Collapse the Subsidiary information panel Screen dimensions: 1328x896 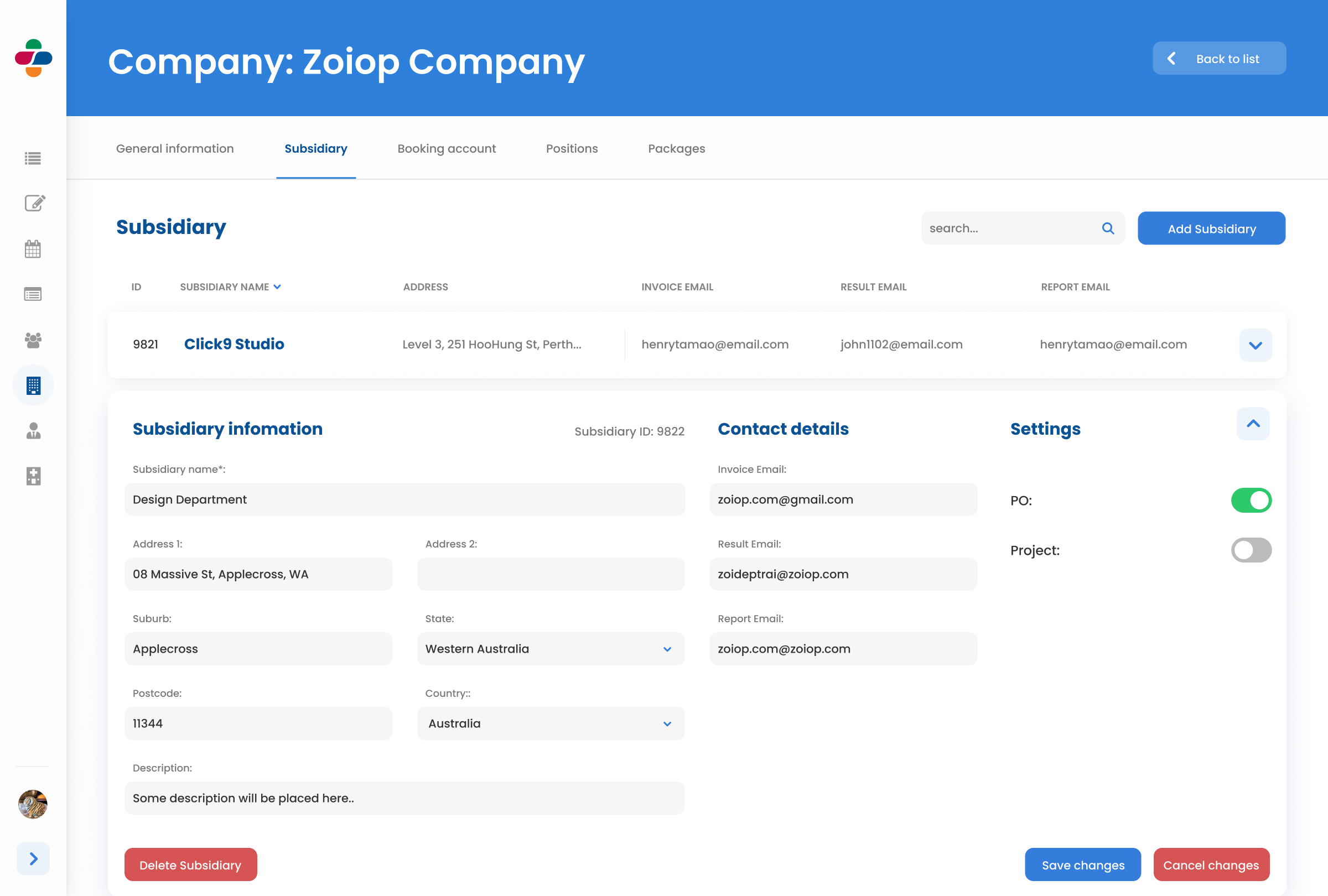click(x=1253, y=424)
